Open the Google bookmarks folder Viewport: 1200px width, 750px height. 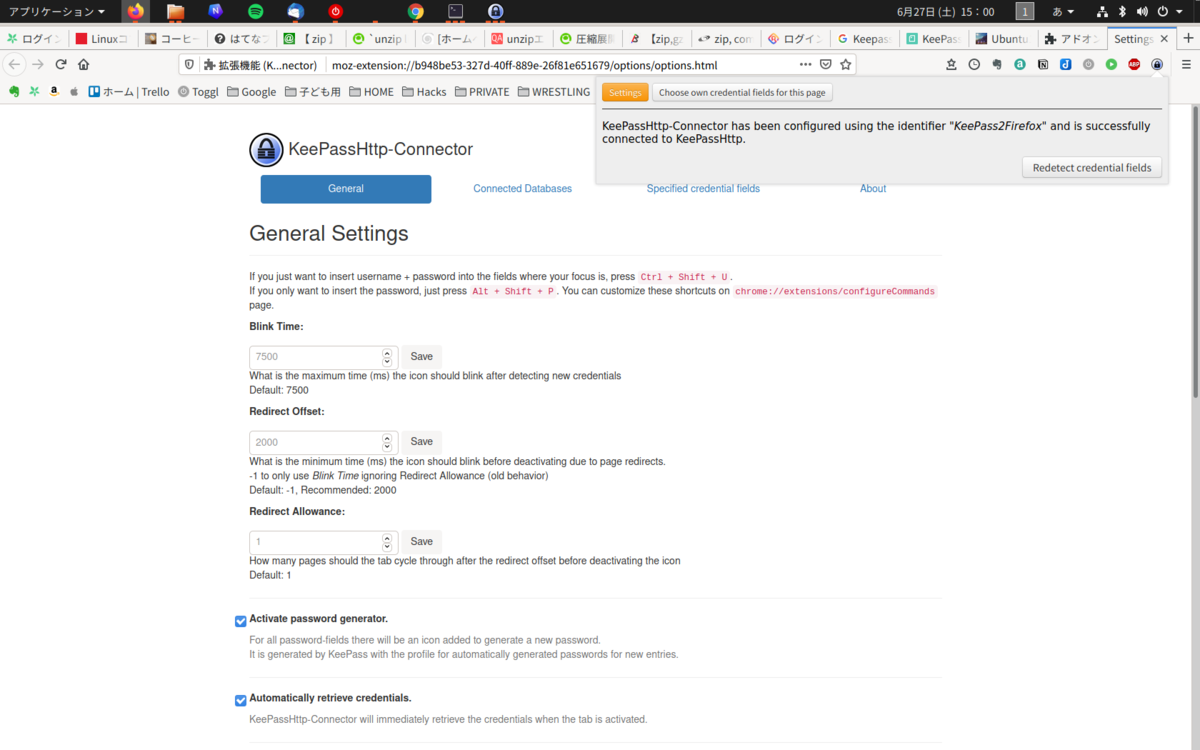[x=251, y=91]
